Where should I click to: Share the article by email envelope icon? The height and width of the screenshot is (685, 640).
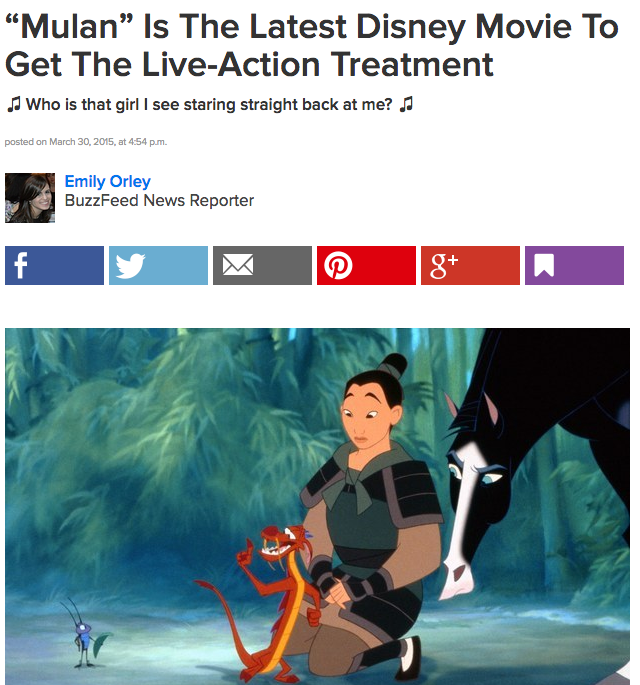pyautogui.click(x=262, y=265)
